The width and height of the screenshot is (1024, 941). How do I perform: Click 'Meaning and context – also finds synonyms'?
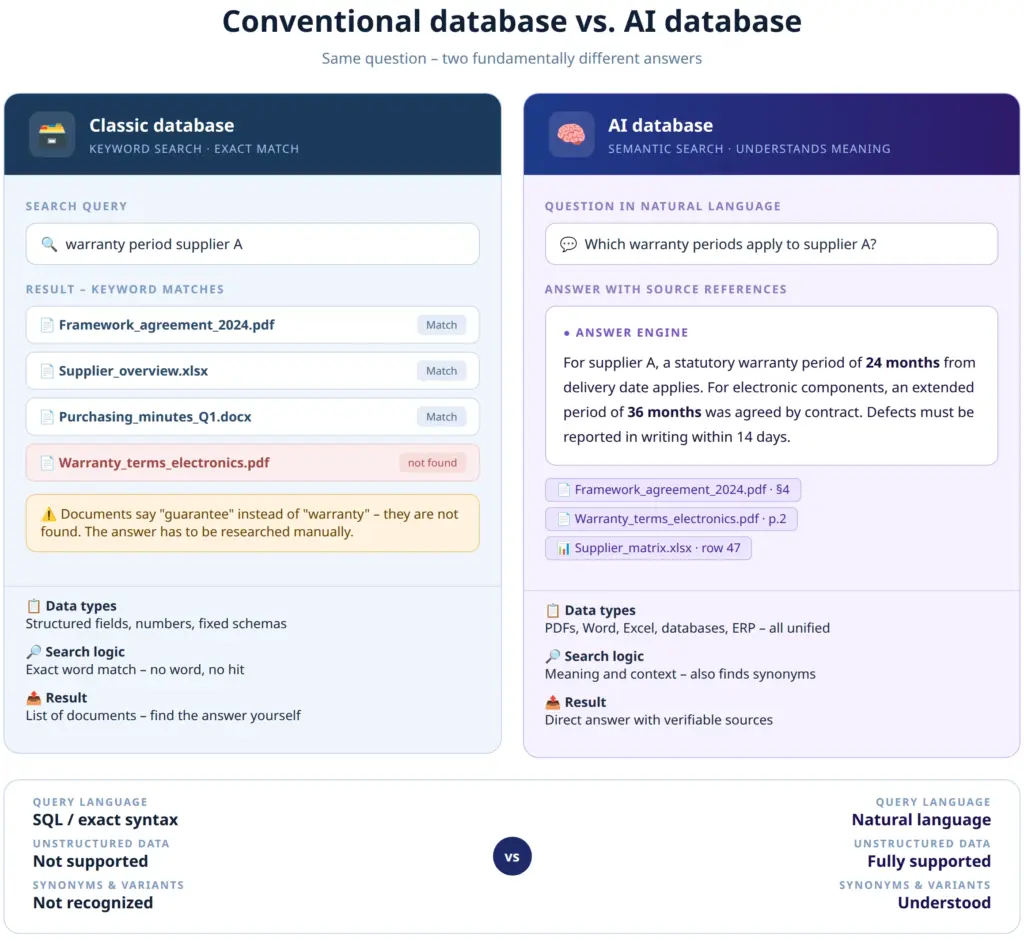pyautogui.click(x=680, y=675)
